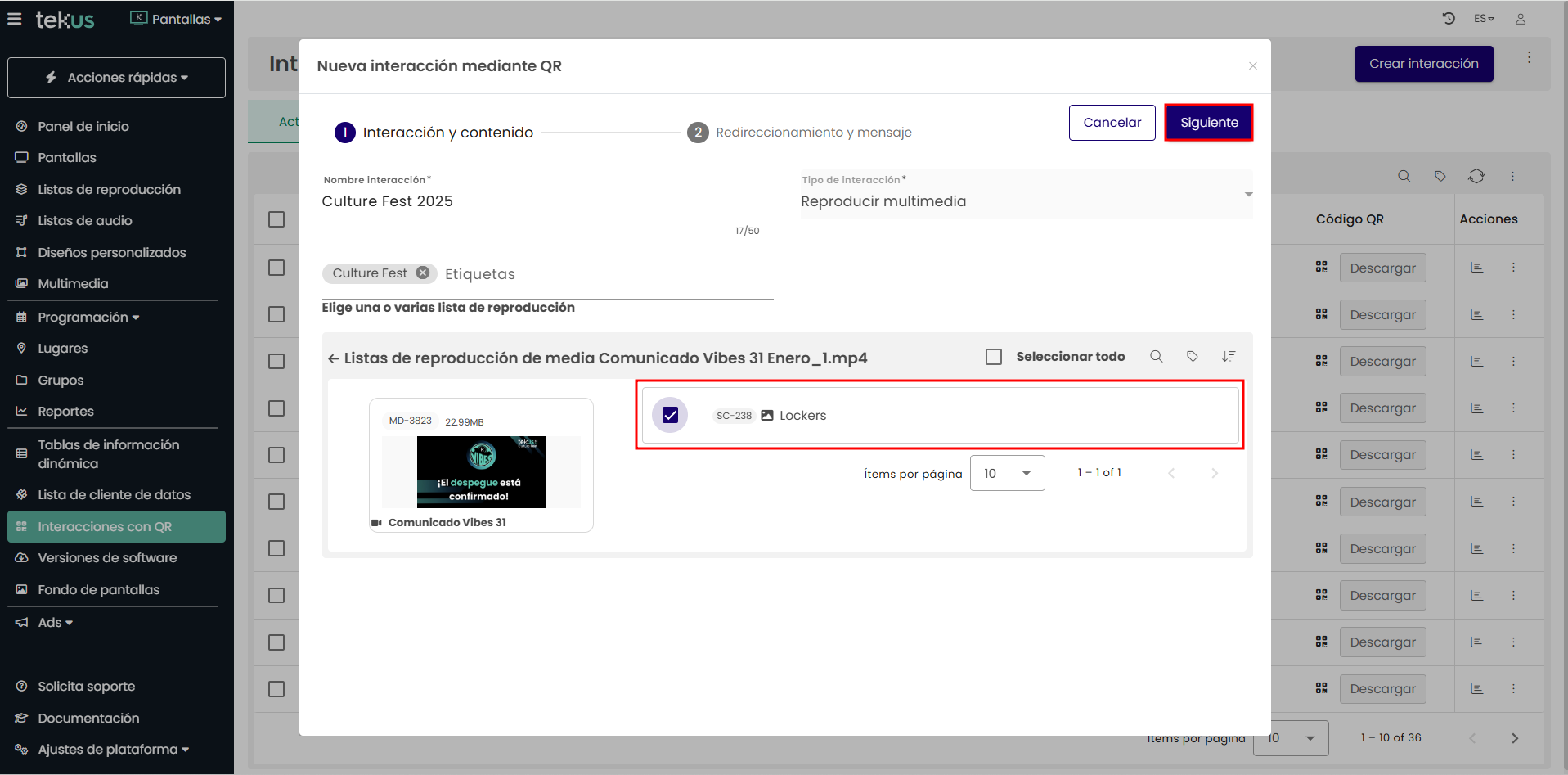Screen dimensions: 1568x775
Task: Click the Nombre interacción input field
Action: tap(546, 202)
